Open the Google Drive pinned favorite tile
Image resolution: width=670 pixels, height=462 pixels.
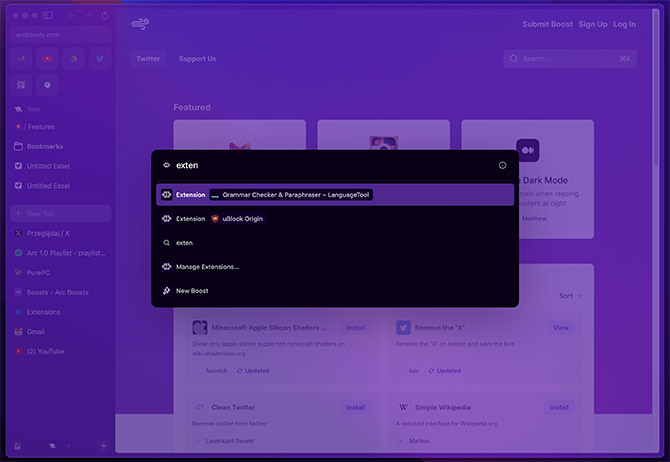click(x=74, y=59)
